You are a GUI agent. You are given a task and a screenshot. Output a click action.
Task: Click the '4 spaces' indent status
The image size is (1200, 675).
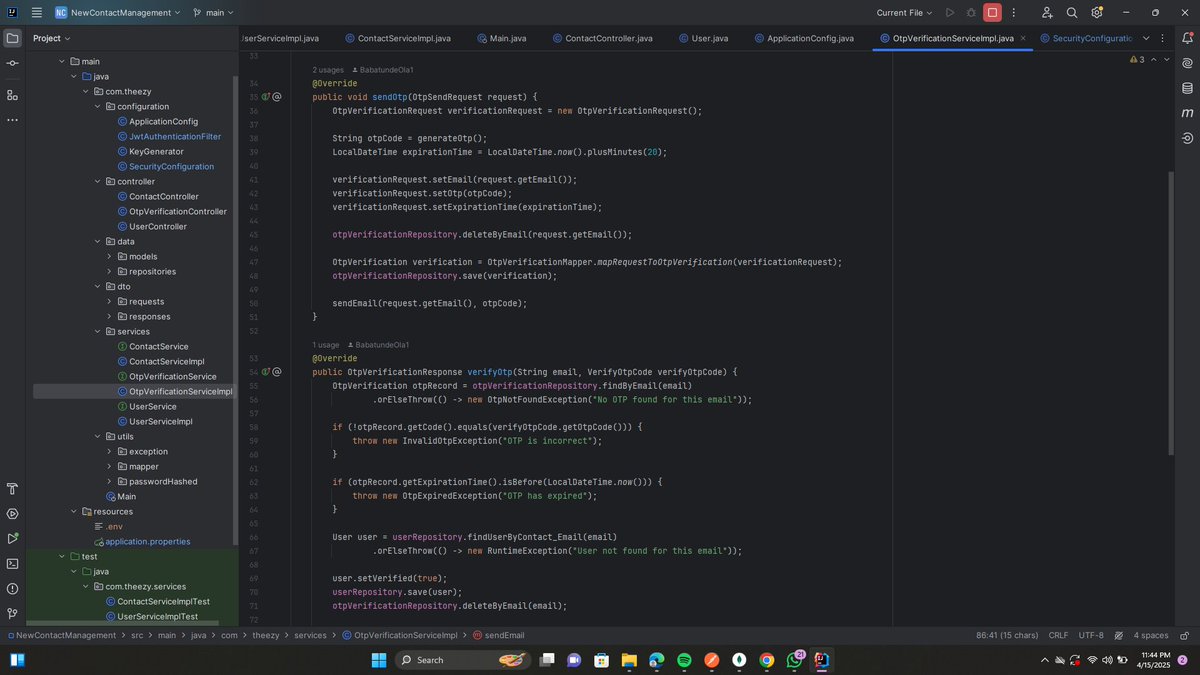pos(1150,635)
